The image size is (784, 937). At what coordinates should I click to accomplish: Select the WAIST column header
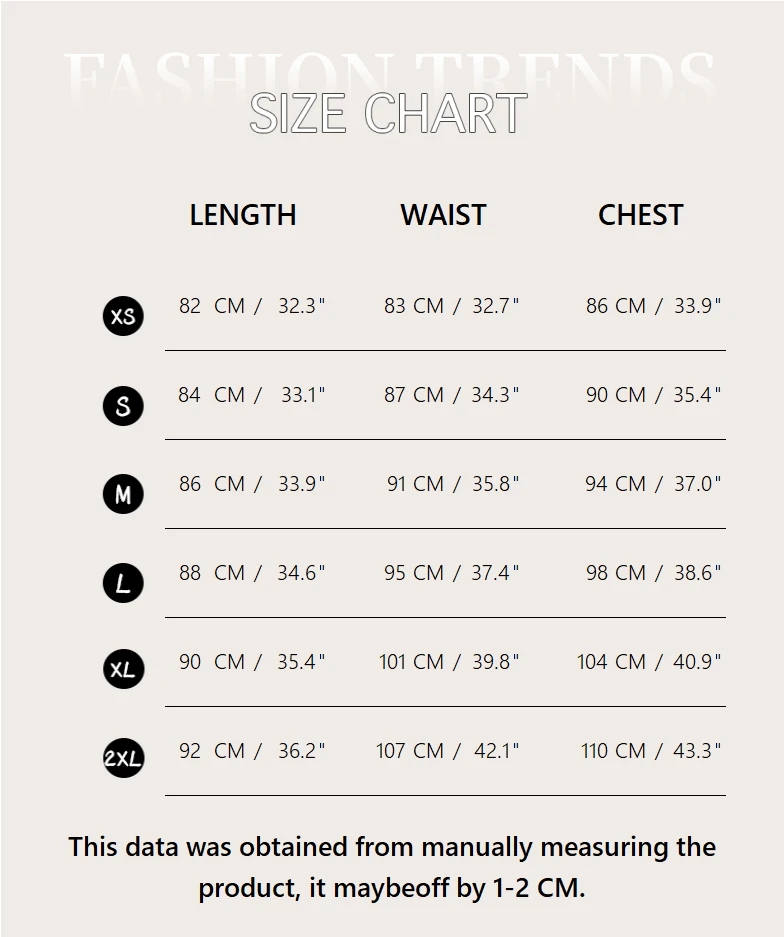(x=443, y=215)
